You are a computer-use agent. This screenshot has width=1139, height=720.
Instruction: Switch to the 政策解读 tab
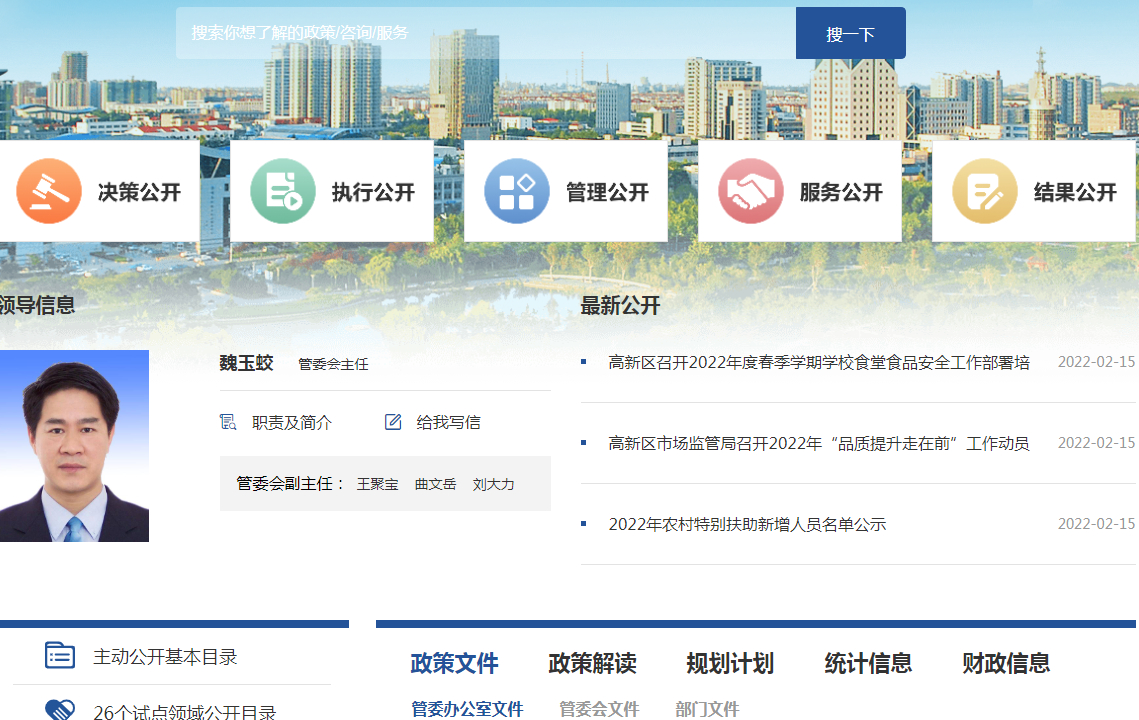[593, 663]
